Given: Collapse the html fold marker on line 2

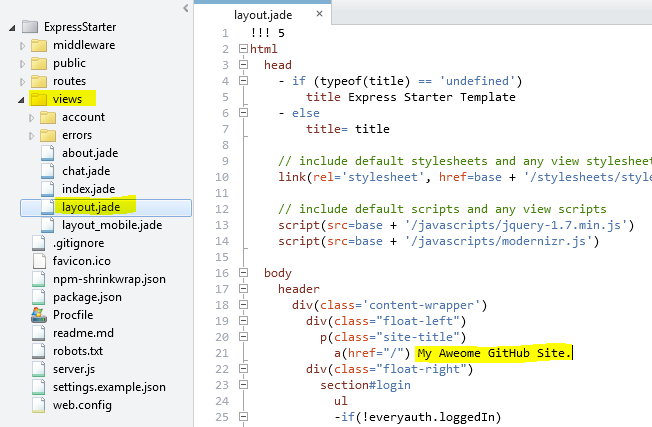Looking at the screenshot, I should (x=244, y=49).
